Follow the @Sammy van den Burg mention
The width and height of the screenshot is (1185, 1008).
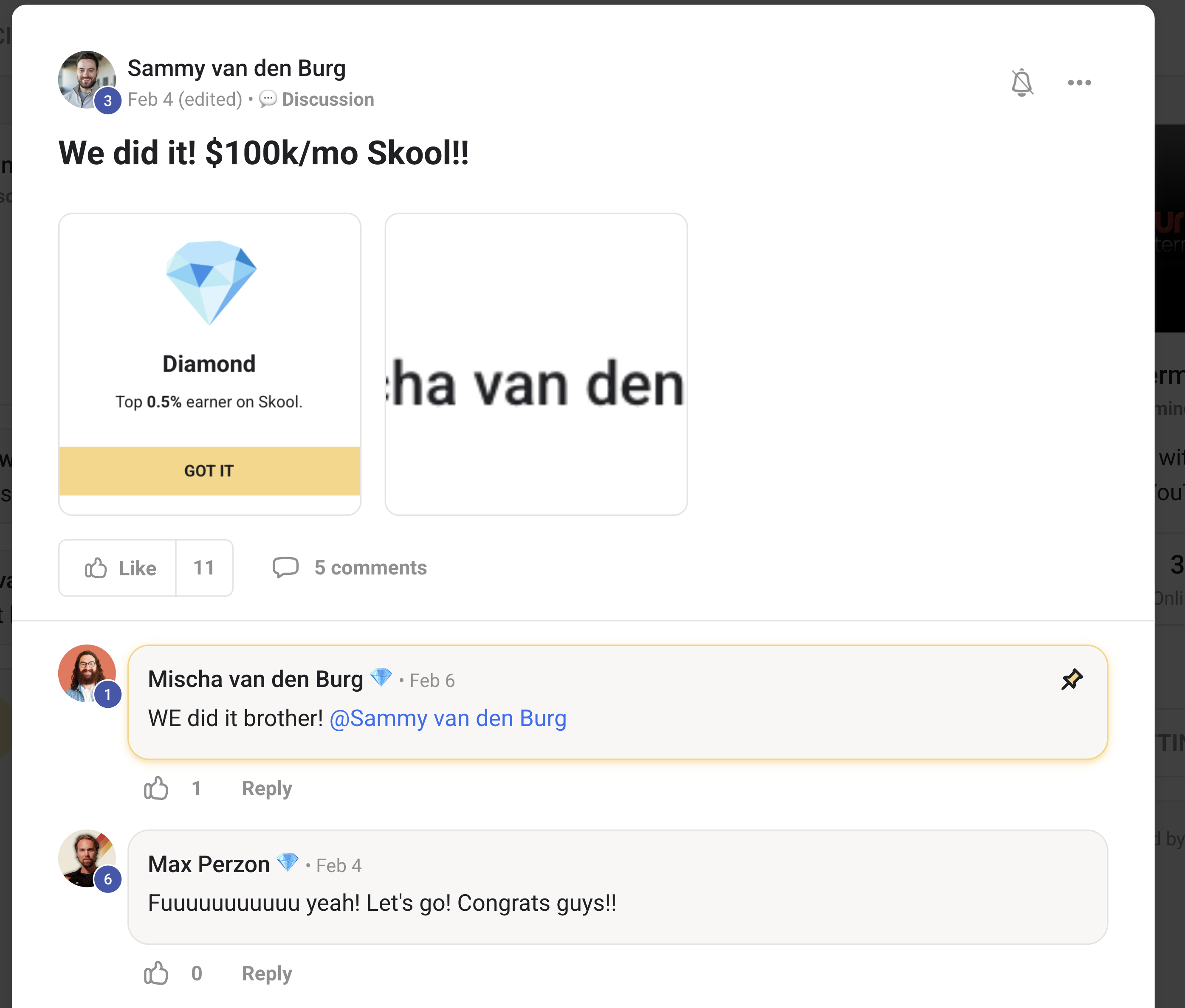pos(448,718)
